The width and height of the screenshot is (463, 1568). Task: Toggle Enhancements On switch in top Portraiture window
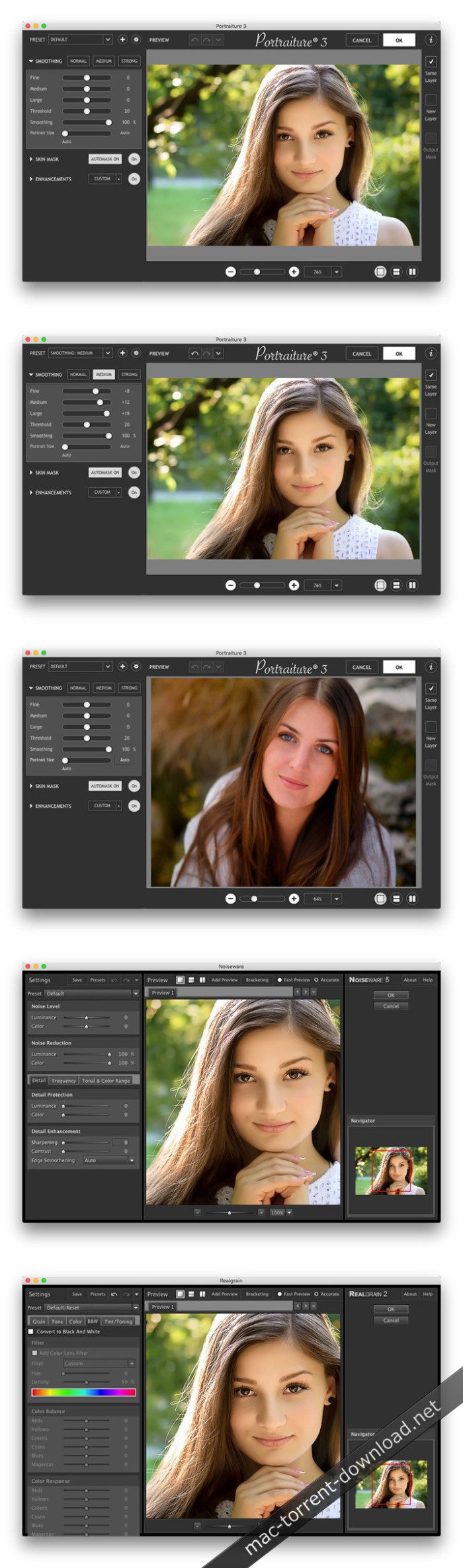[134, 179]
